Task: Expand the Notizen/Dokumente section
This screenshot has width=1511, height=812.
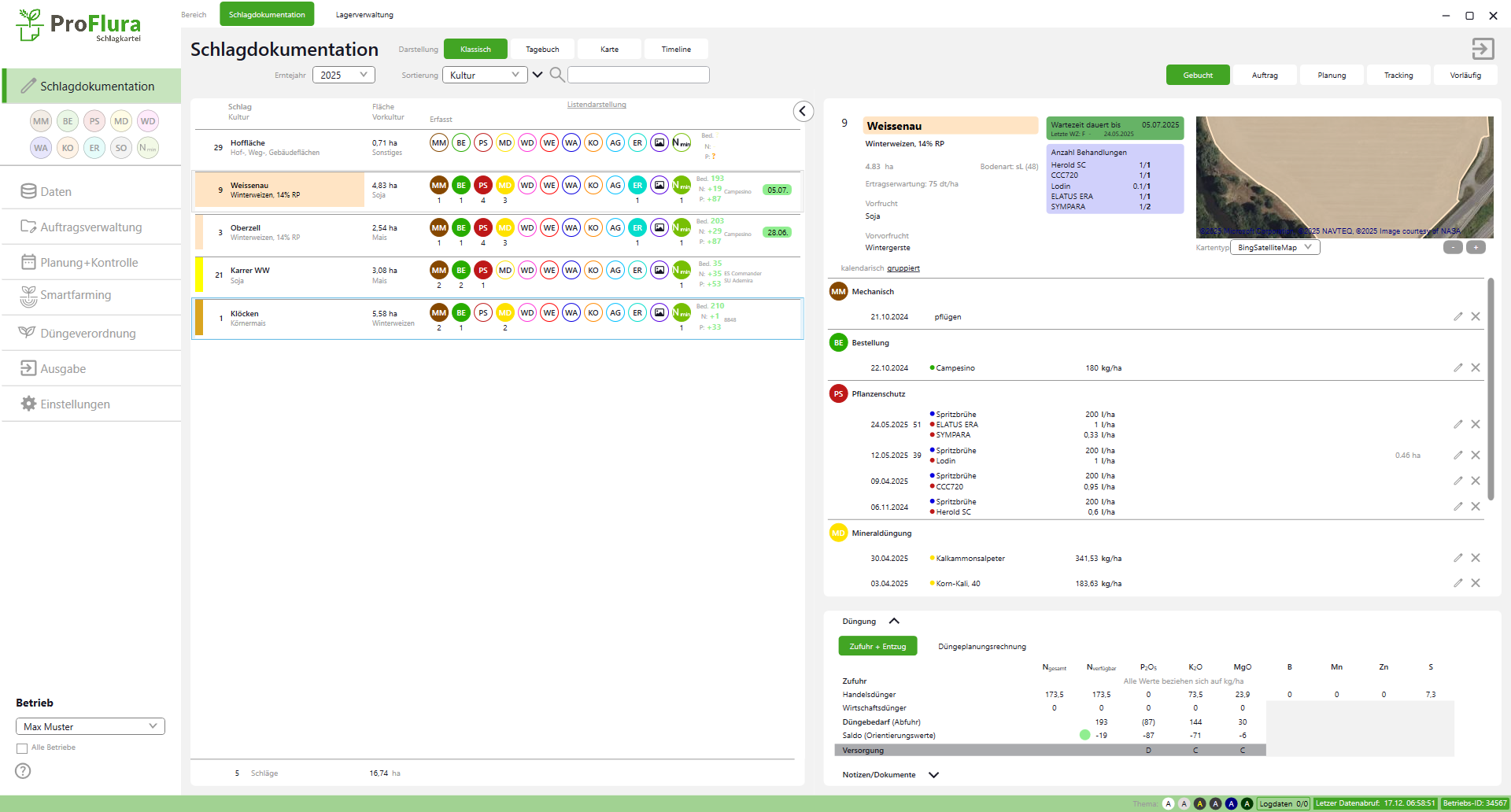Action: point(933,775)
